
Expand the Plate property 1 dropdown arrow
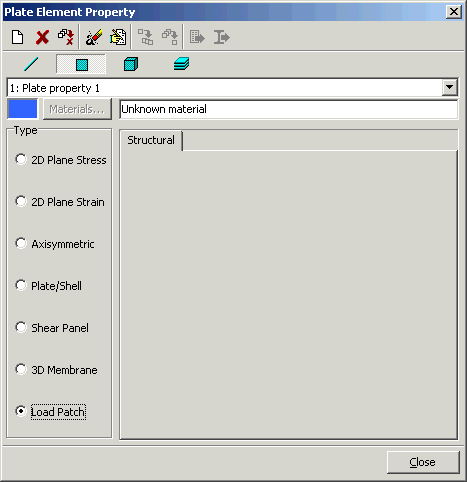[450, 88]
